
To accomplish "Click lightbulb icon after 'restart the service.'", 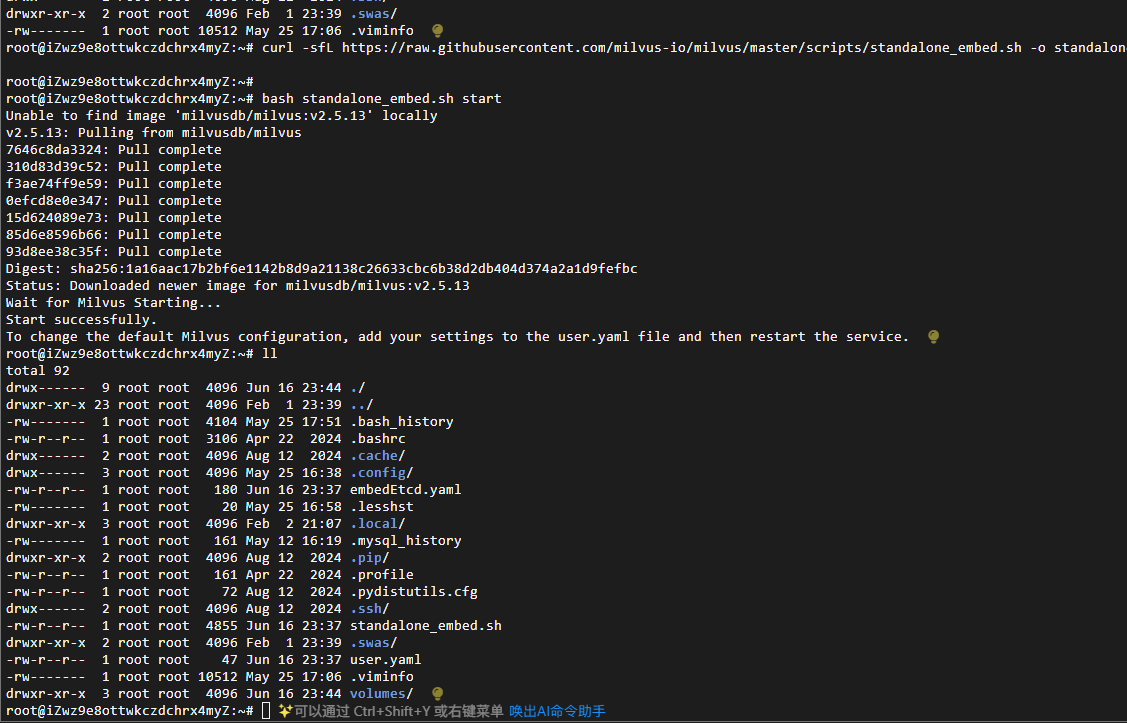I will tap(933, 336).
